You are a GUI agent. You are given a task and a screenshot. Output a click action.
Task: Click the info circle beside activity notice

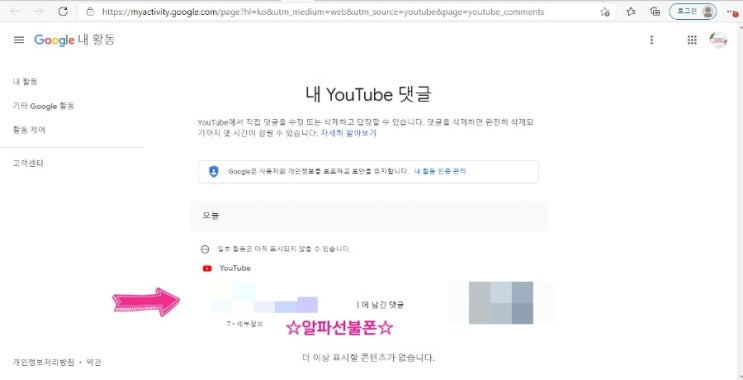[x=205, y=249]
